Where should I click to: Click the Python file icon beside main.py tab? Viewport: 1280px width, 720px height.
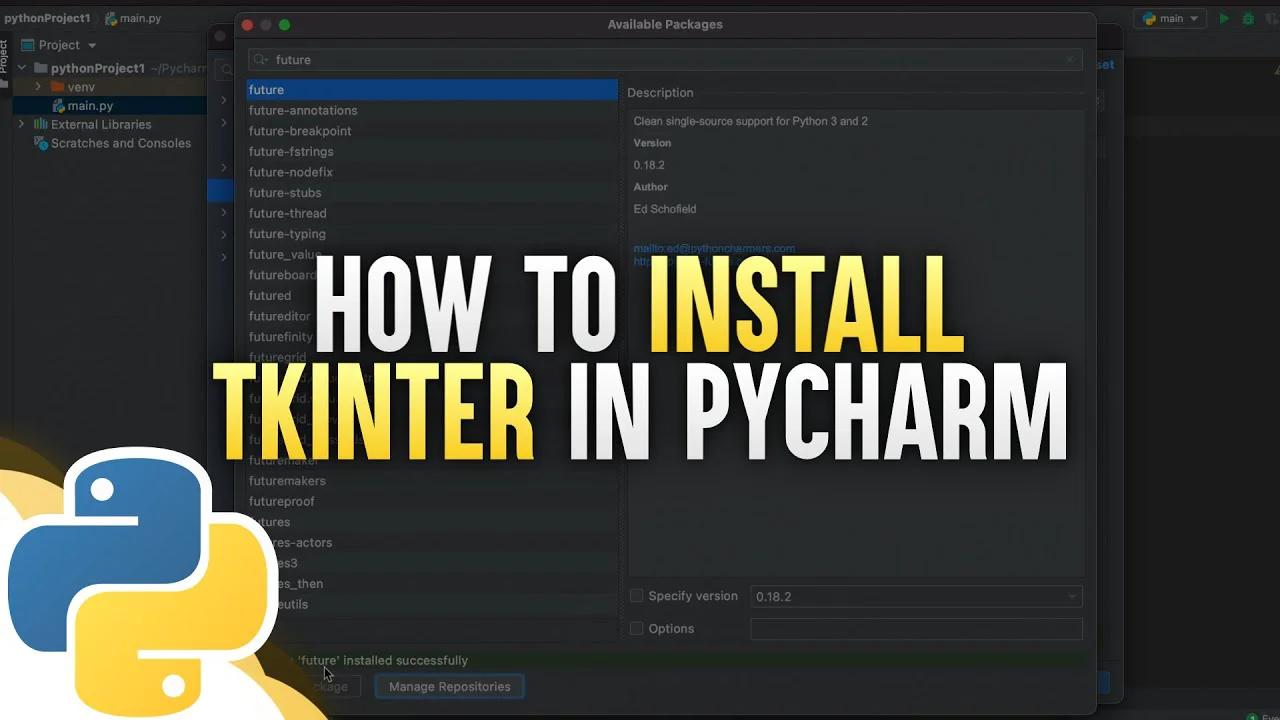(x=110, y=17)
